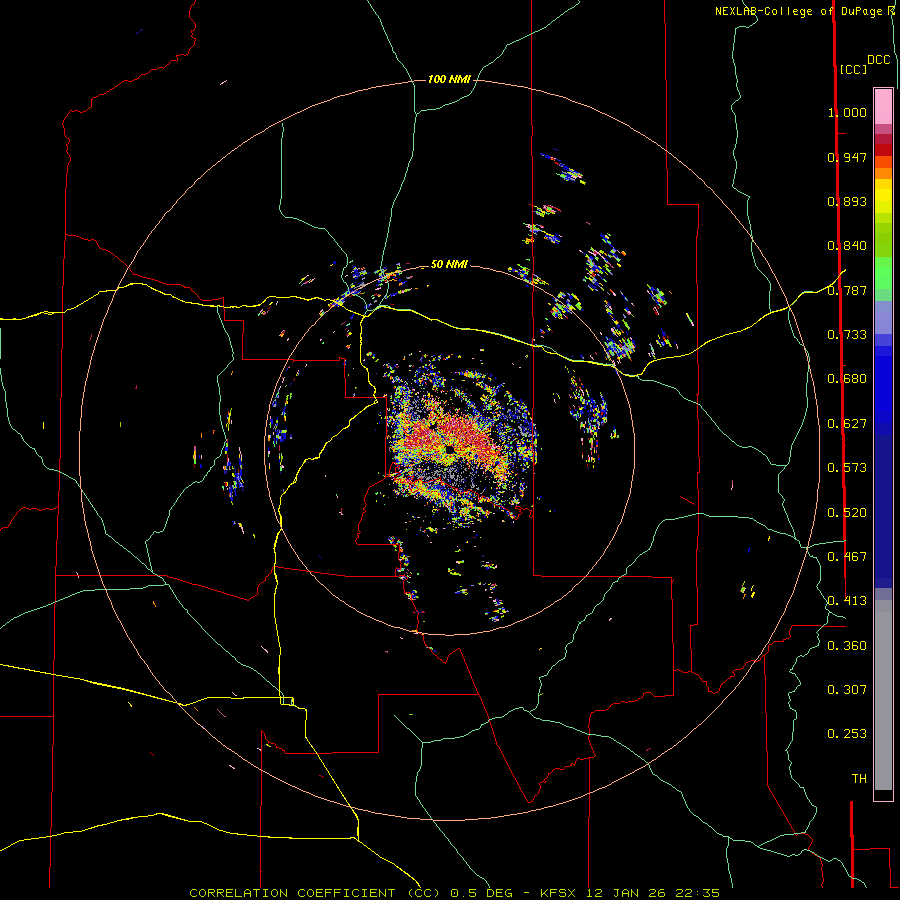The height and width of the screenshot is (900, 900).
Task: Click the 1.000 legend value
Action: click(847, 112)
